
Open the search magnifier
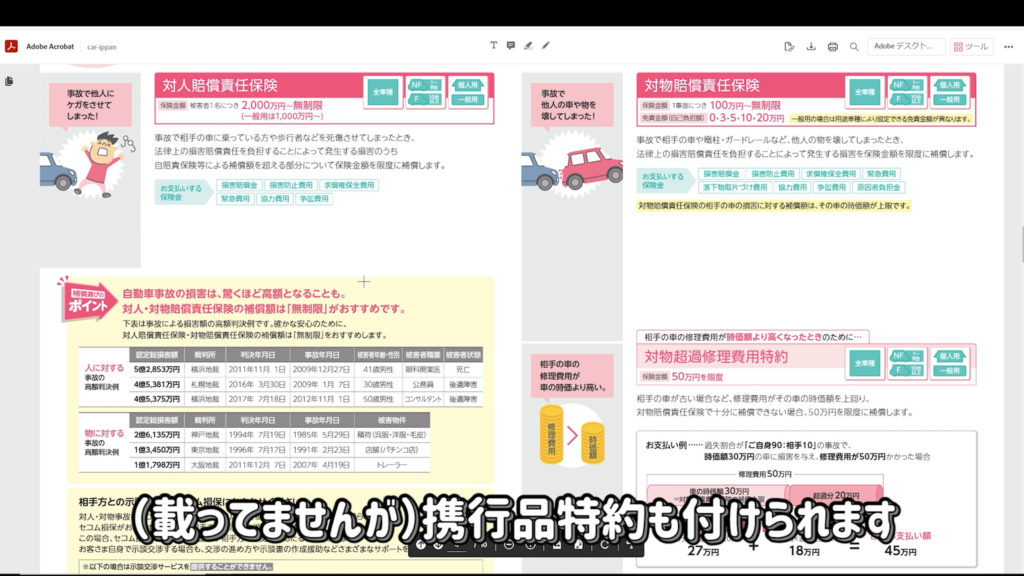854,46
